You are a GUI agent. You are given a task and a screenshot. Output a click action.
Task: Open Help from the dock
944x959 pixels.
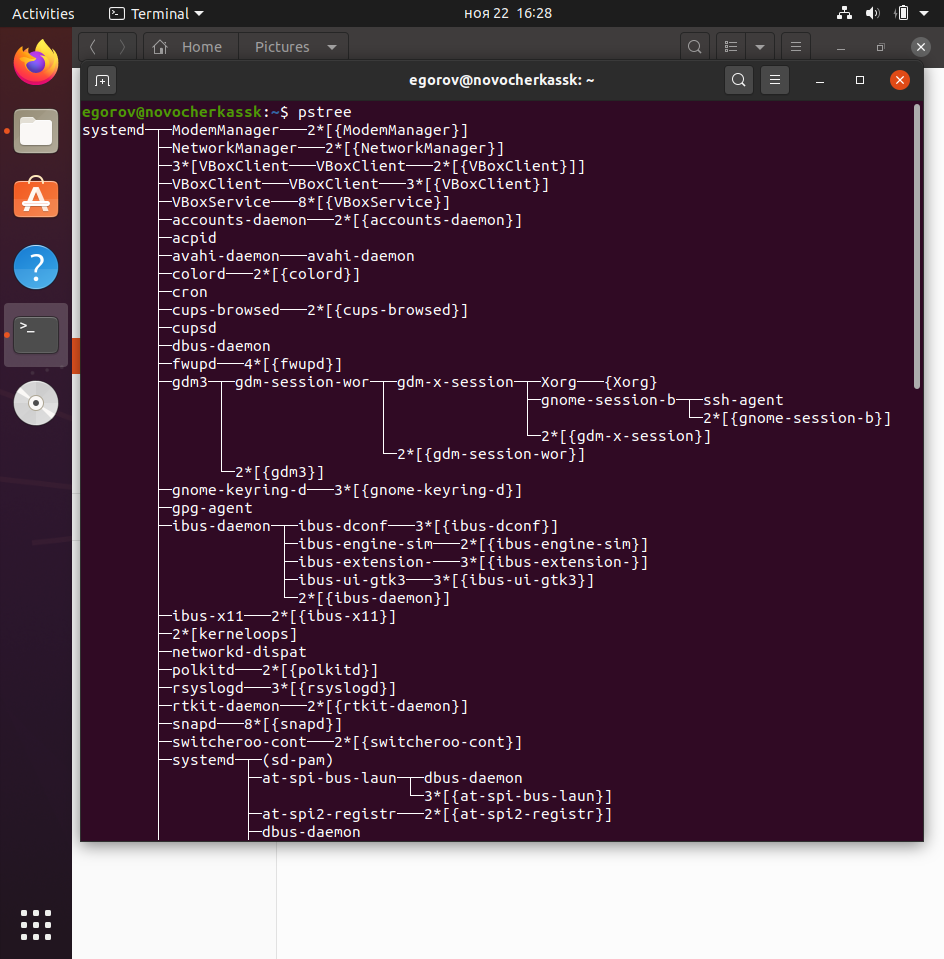(36, 267)
